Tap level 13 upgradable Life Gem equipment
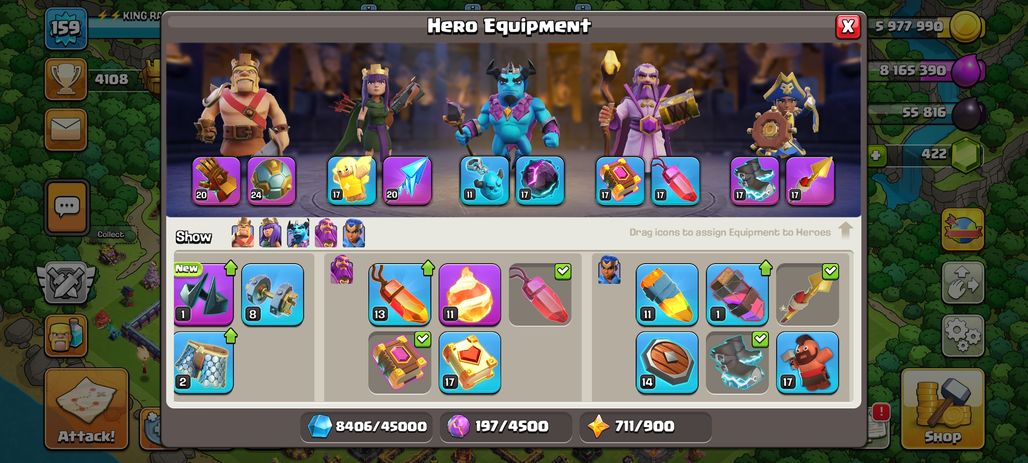 399,294
